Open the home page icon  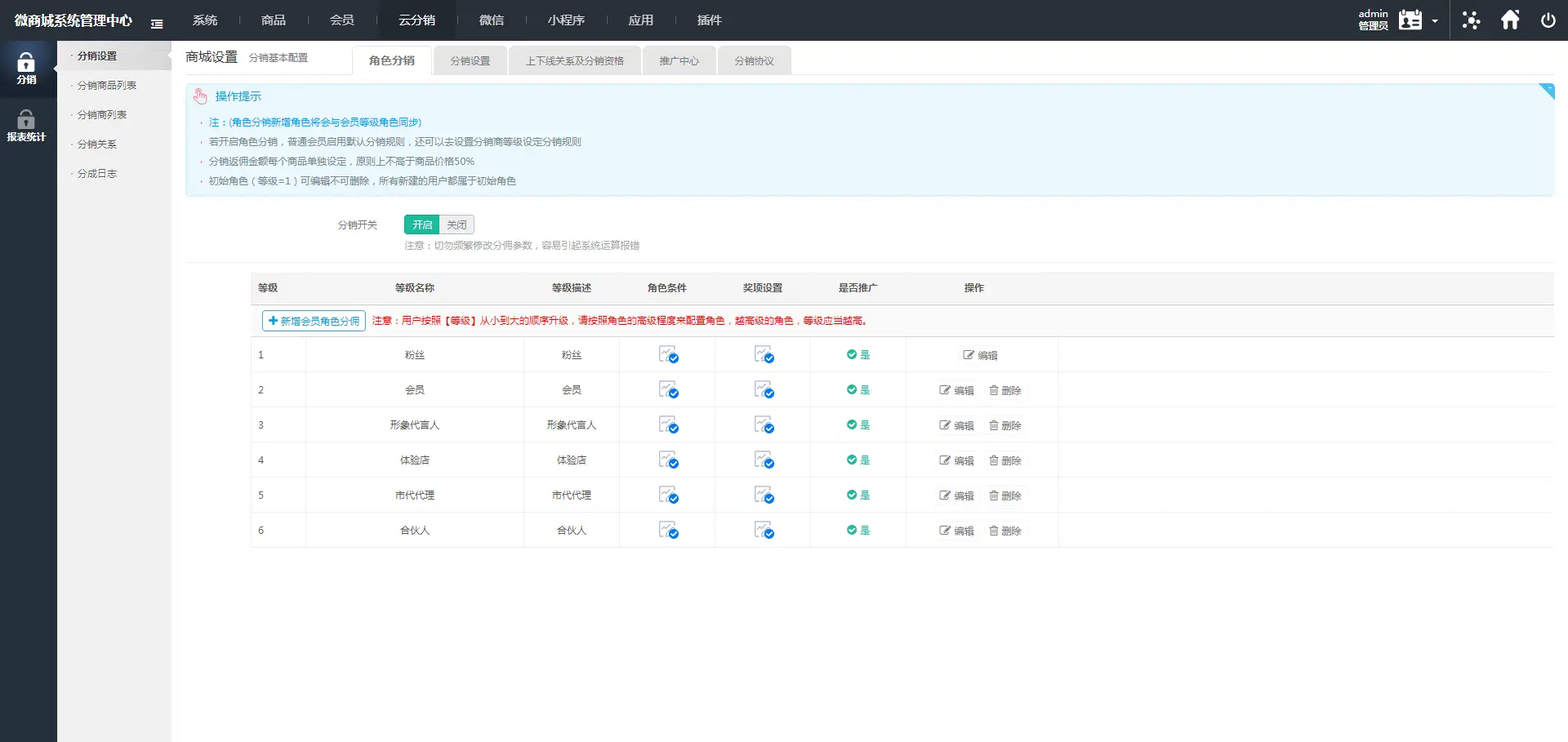[x=1510, y=20]
